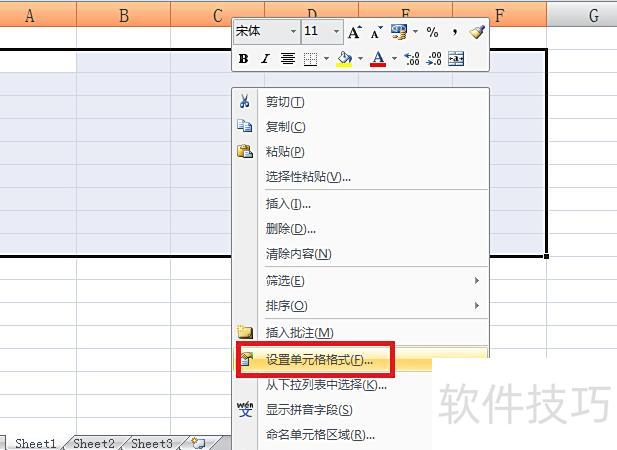The height and width of the screenshot is (450, 617).
Task: Increase font size with large A icon
Action: [x=355, y=32]
